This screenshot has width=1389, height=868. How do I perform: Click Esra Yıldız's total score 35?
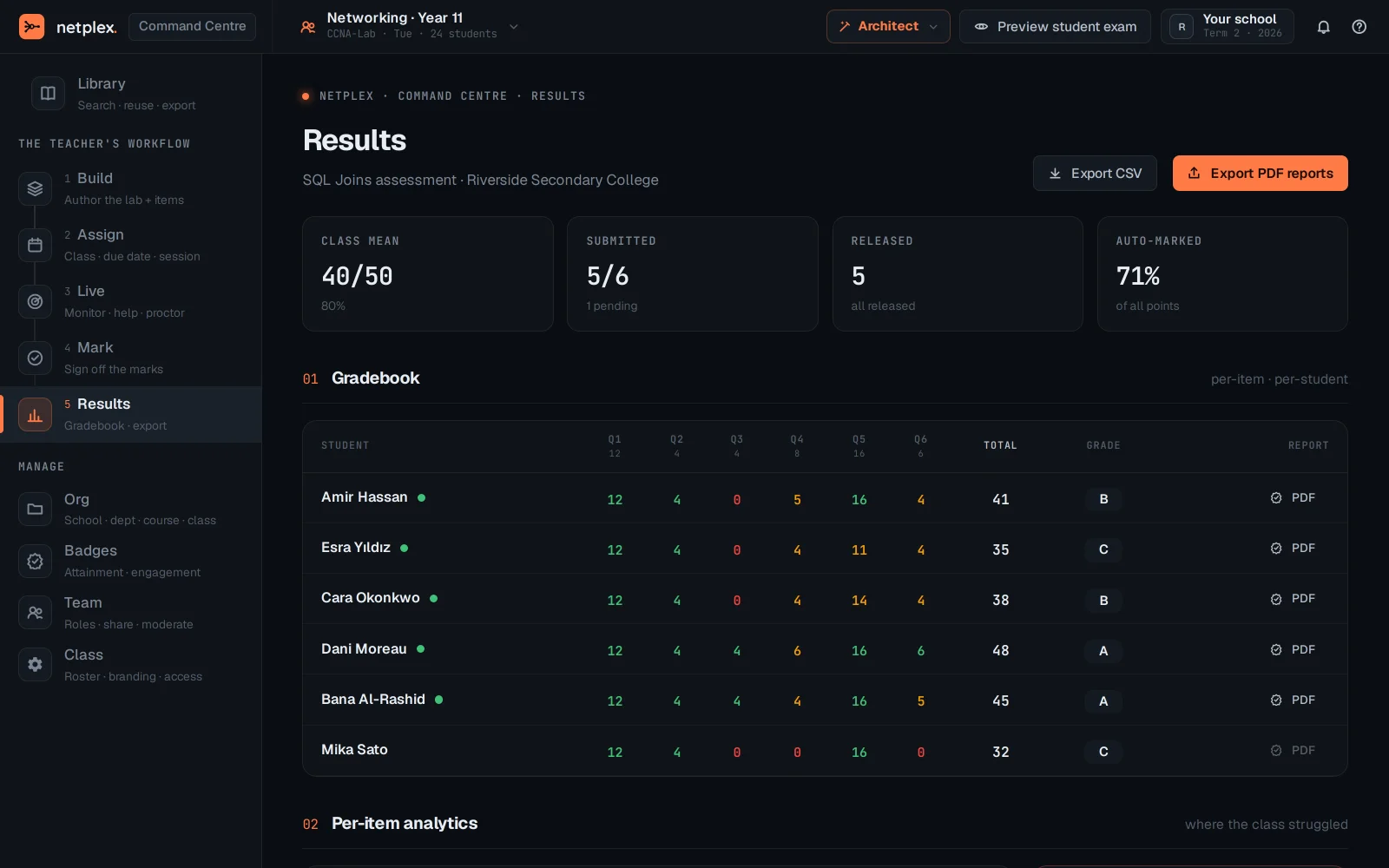pos(1000,549)
